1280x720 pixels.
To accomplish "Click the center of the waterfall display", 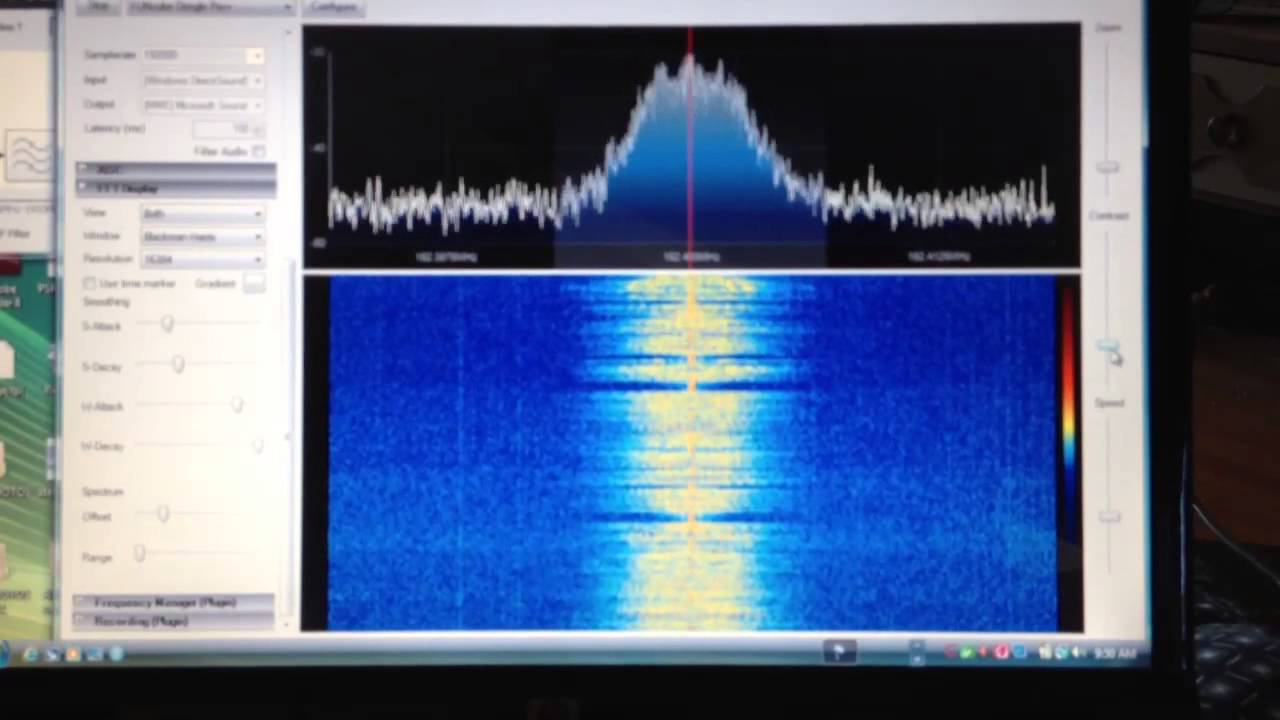I will click(x=692, y=453).
